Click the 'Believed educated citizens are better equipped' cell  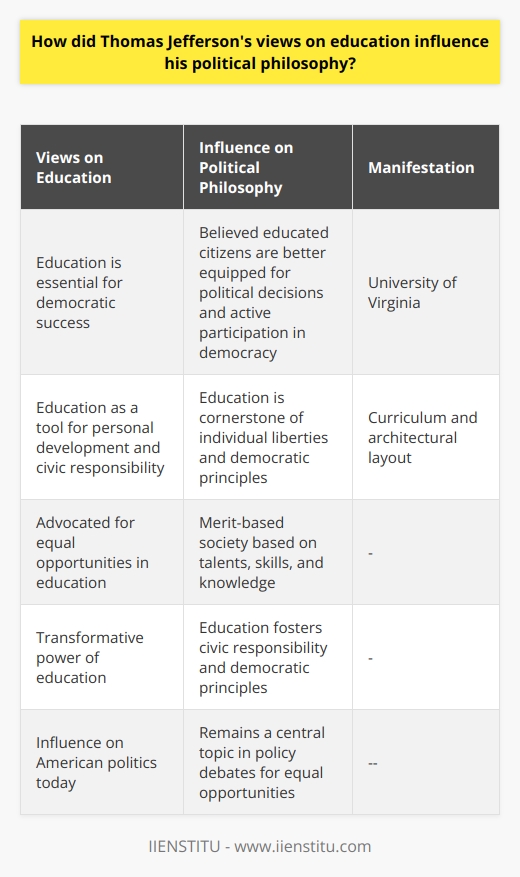(x=267, y=292)
